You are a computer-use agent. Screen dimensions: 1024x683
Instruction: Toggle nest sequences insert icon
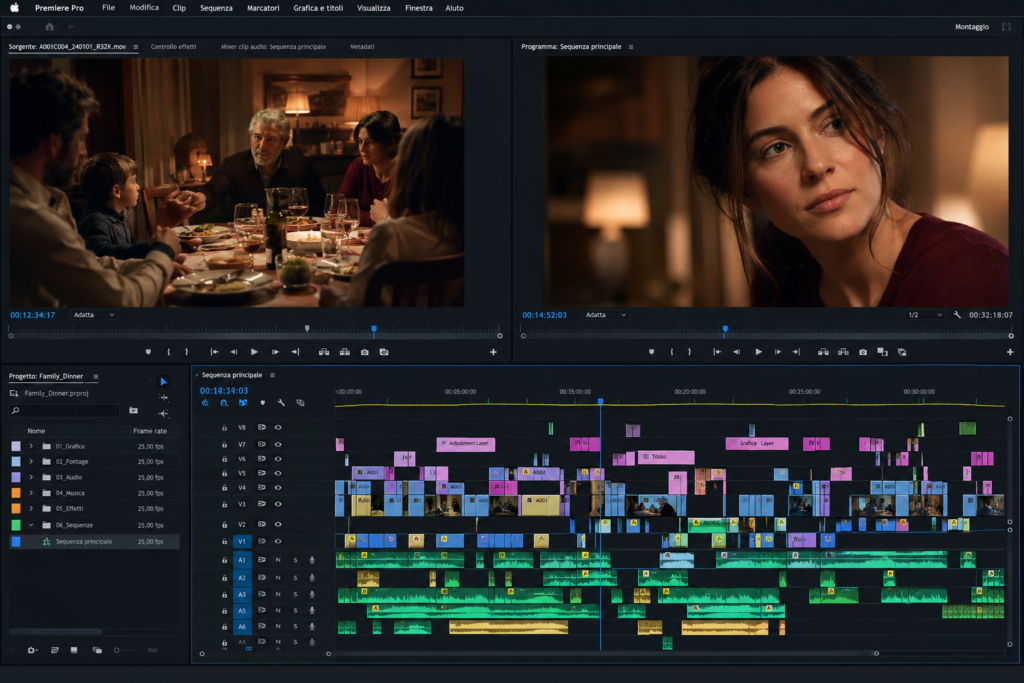205,403
